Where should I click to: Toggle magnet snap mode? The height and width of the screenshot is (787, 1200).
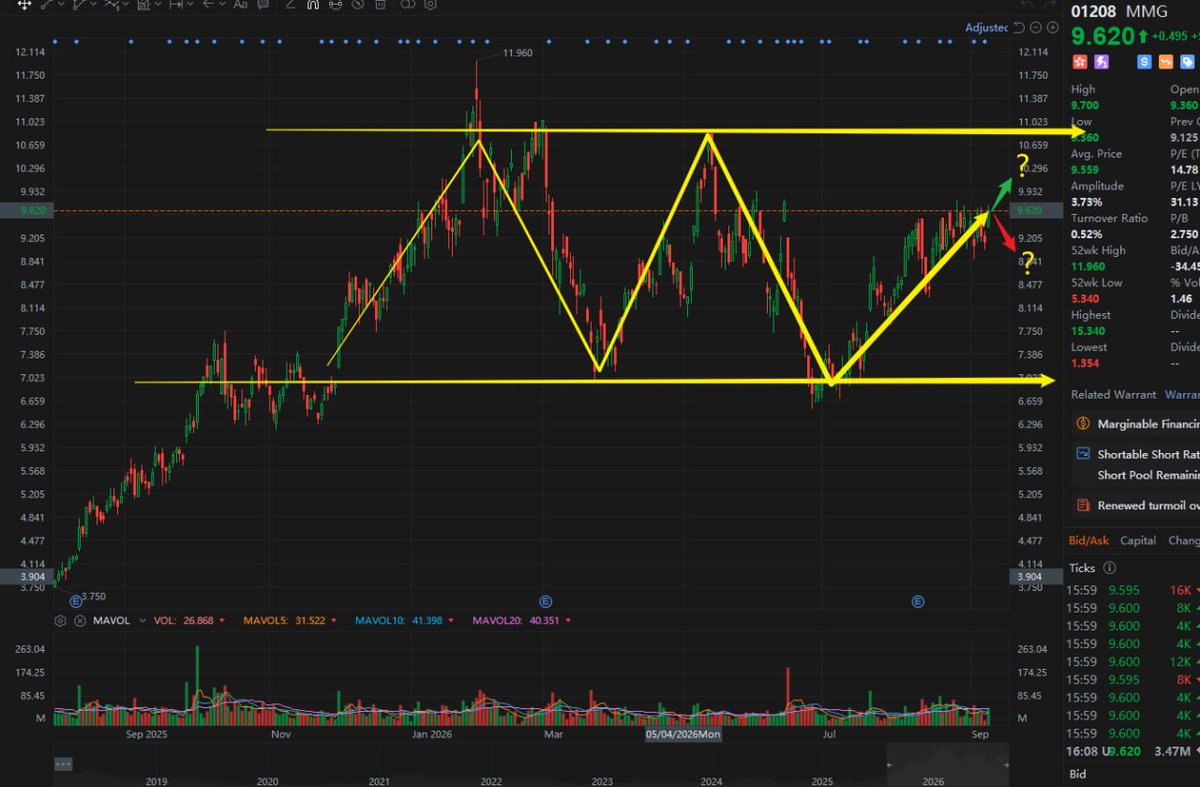312,4
